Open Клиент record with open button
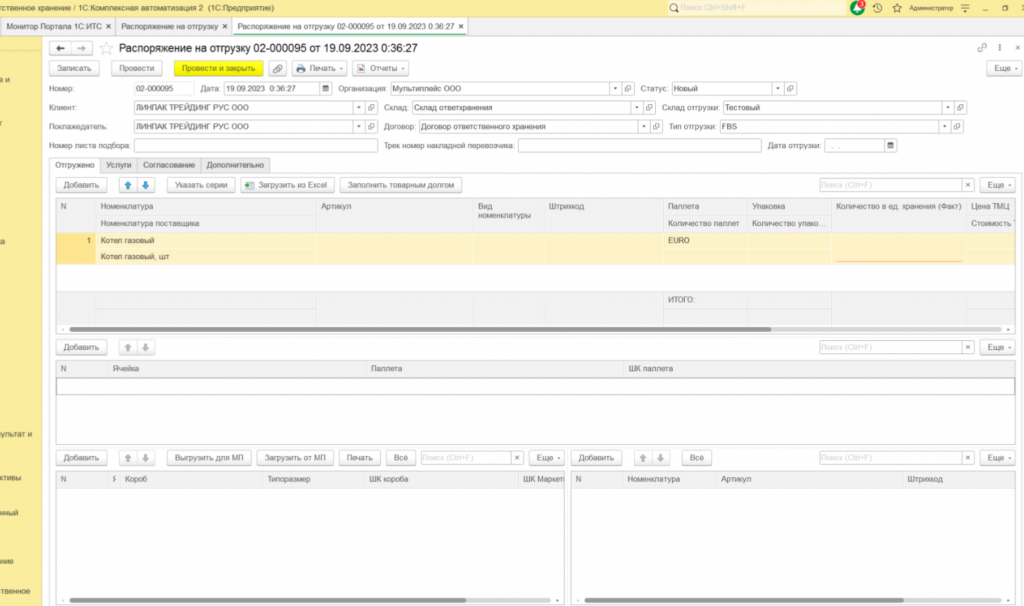1024x606 pixels. (371, 107)
